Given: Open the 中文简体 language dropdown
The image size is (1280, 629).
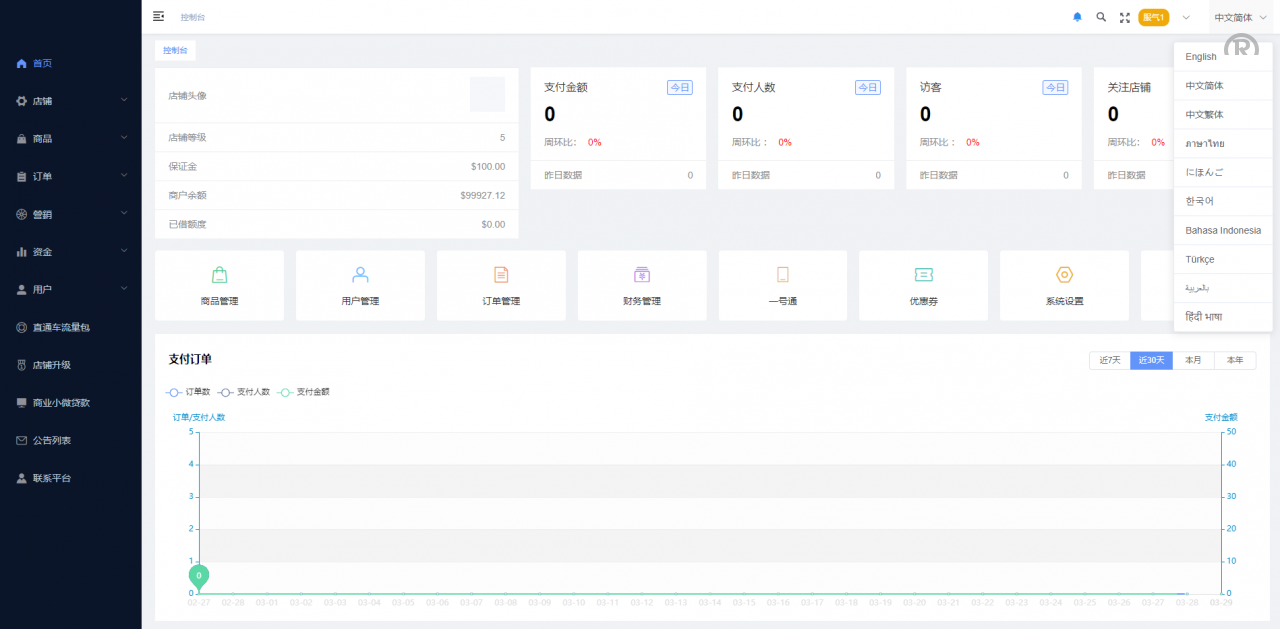Looking at the screenshot, I should point(1239,17).
